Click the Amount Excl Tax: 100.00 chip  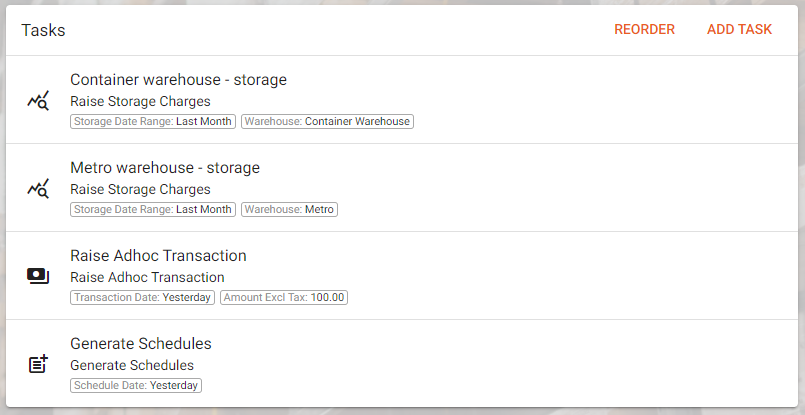click(284, 298)
